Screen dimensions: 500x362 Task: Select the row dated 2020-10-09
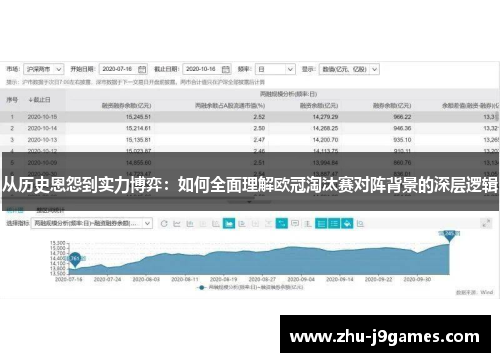coord(249,163)
